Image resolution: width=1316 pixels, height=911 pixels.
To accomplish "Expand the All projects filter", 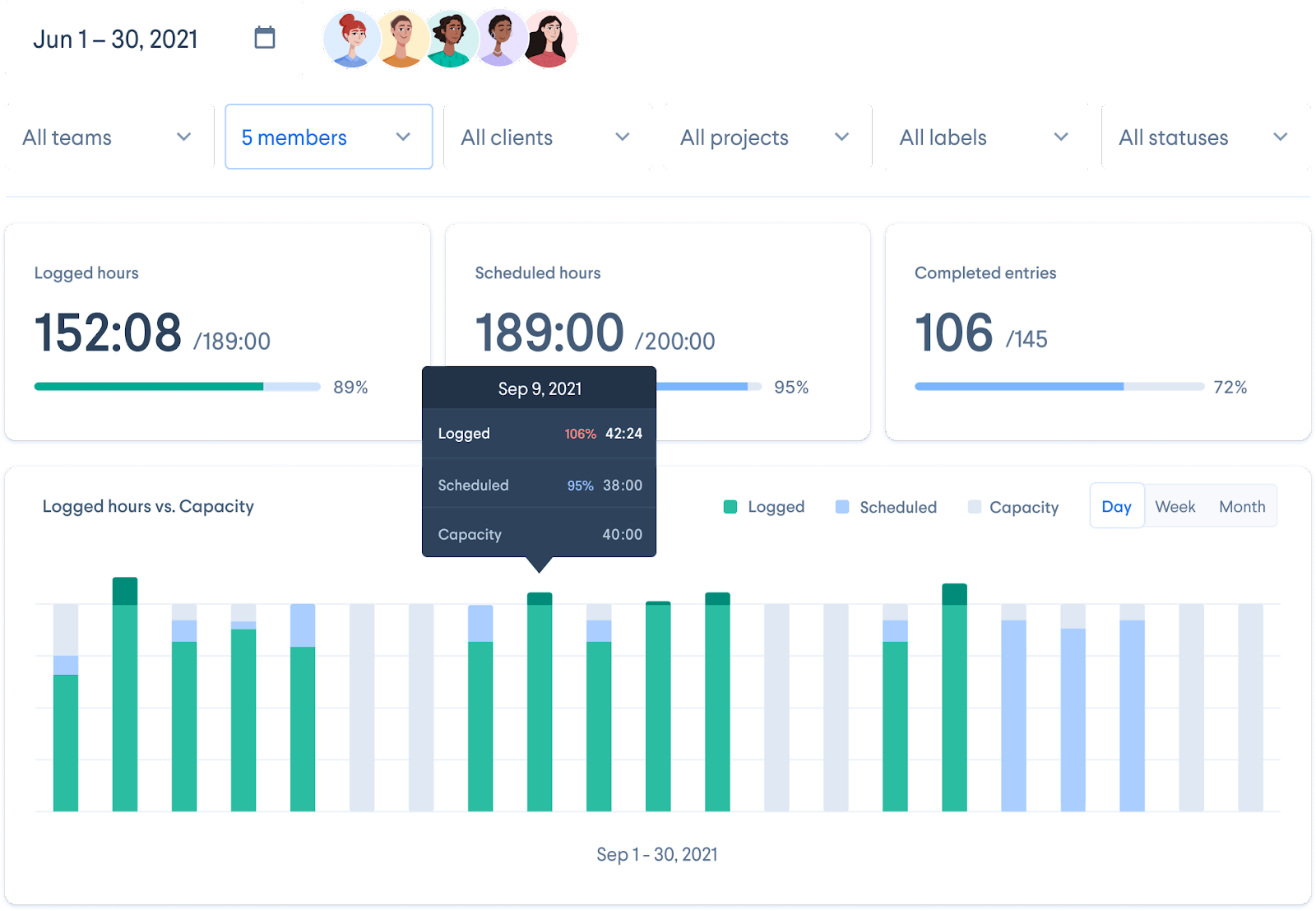I will point(767,137).
